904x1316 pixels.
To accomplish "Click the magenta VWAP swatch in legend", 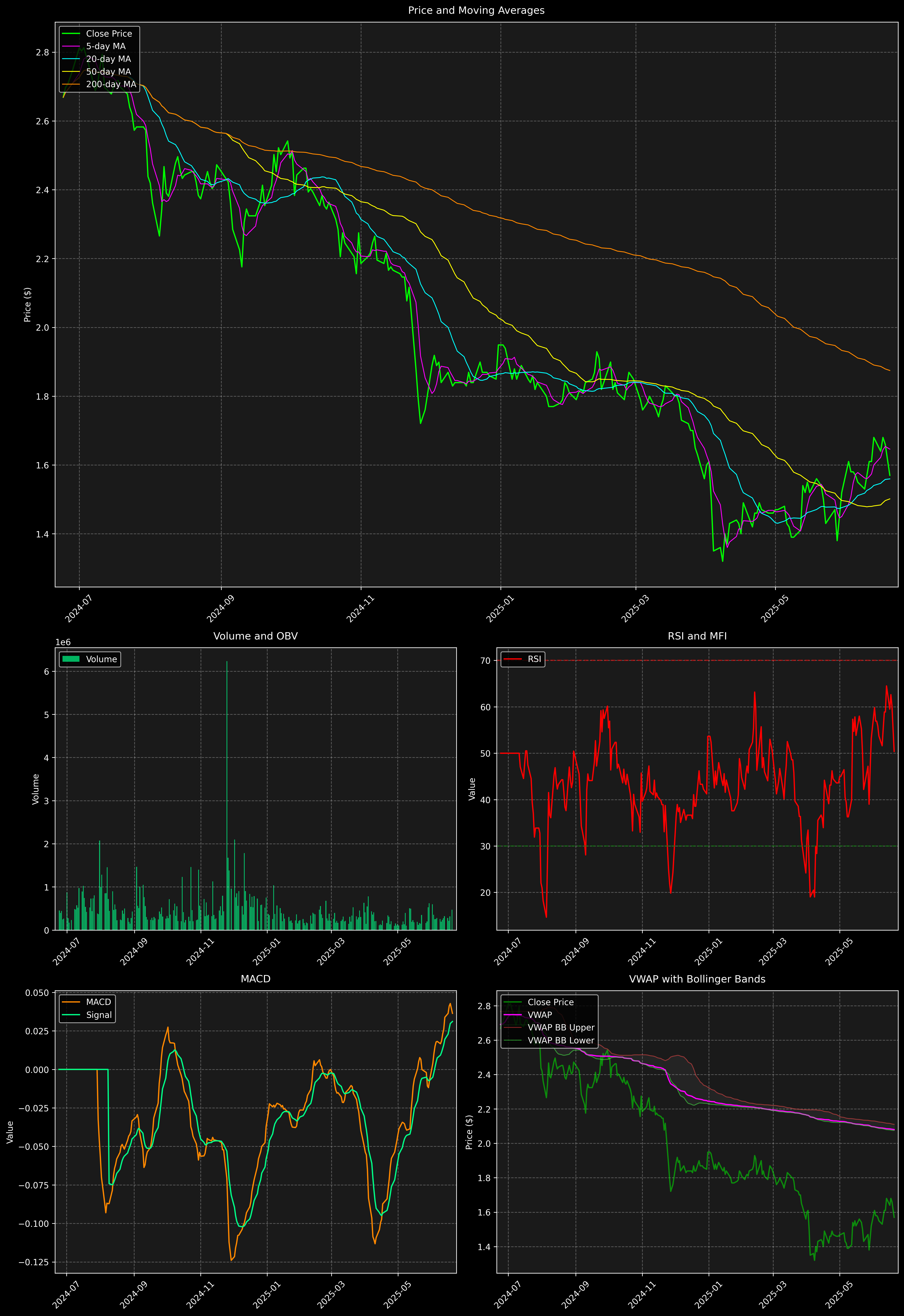I will tap(513, 1015).
